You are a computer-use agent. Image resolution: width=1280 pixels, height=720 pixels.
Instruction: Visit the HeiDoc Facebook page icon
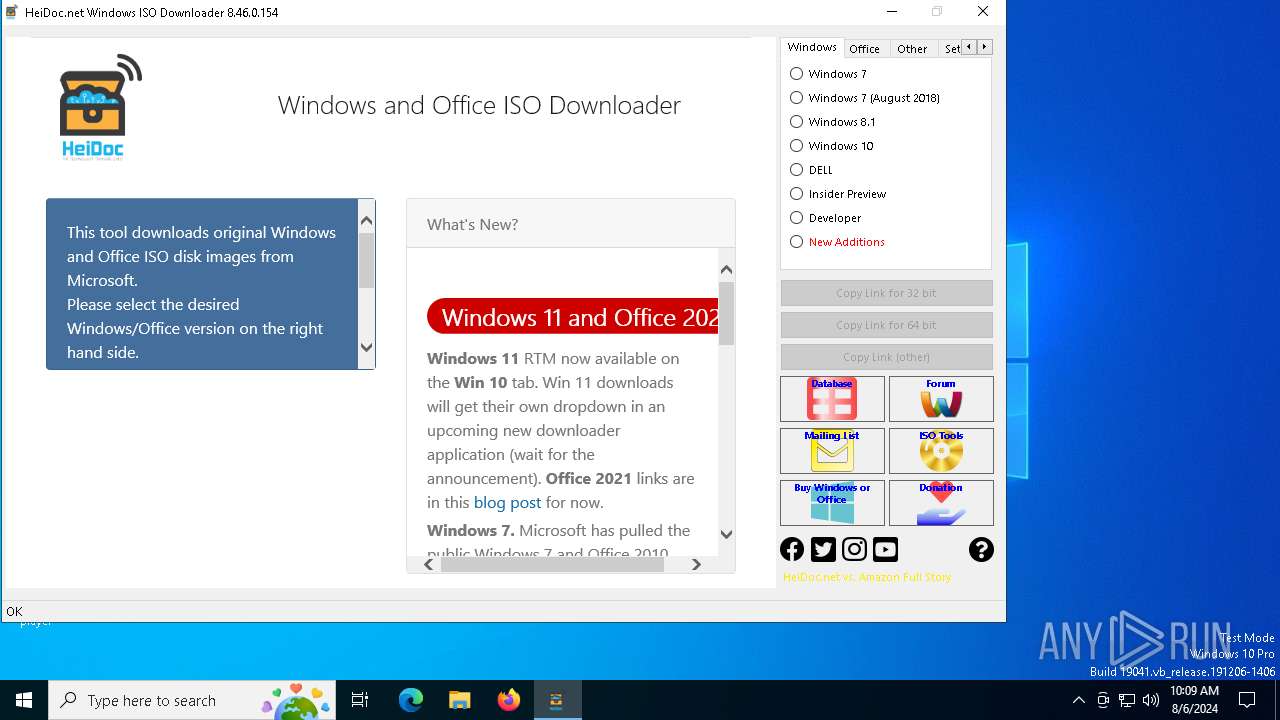click(792, 549)
